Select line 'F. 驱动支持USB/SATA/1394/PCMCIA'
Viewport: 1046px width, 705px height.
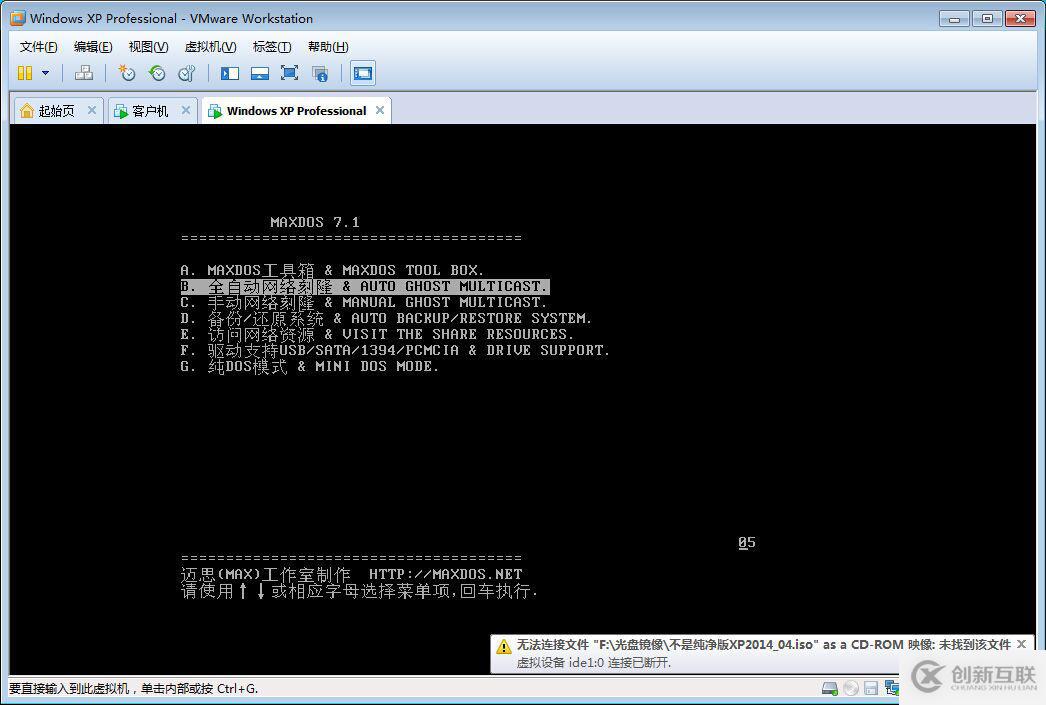(395, 350)
